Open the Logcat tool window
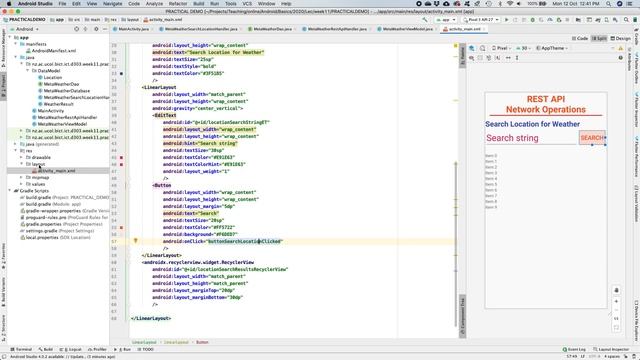 click(x=71, y=349)
